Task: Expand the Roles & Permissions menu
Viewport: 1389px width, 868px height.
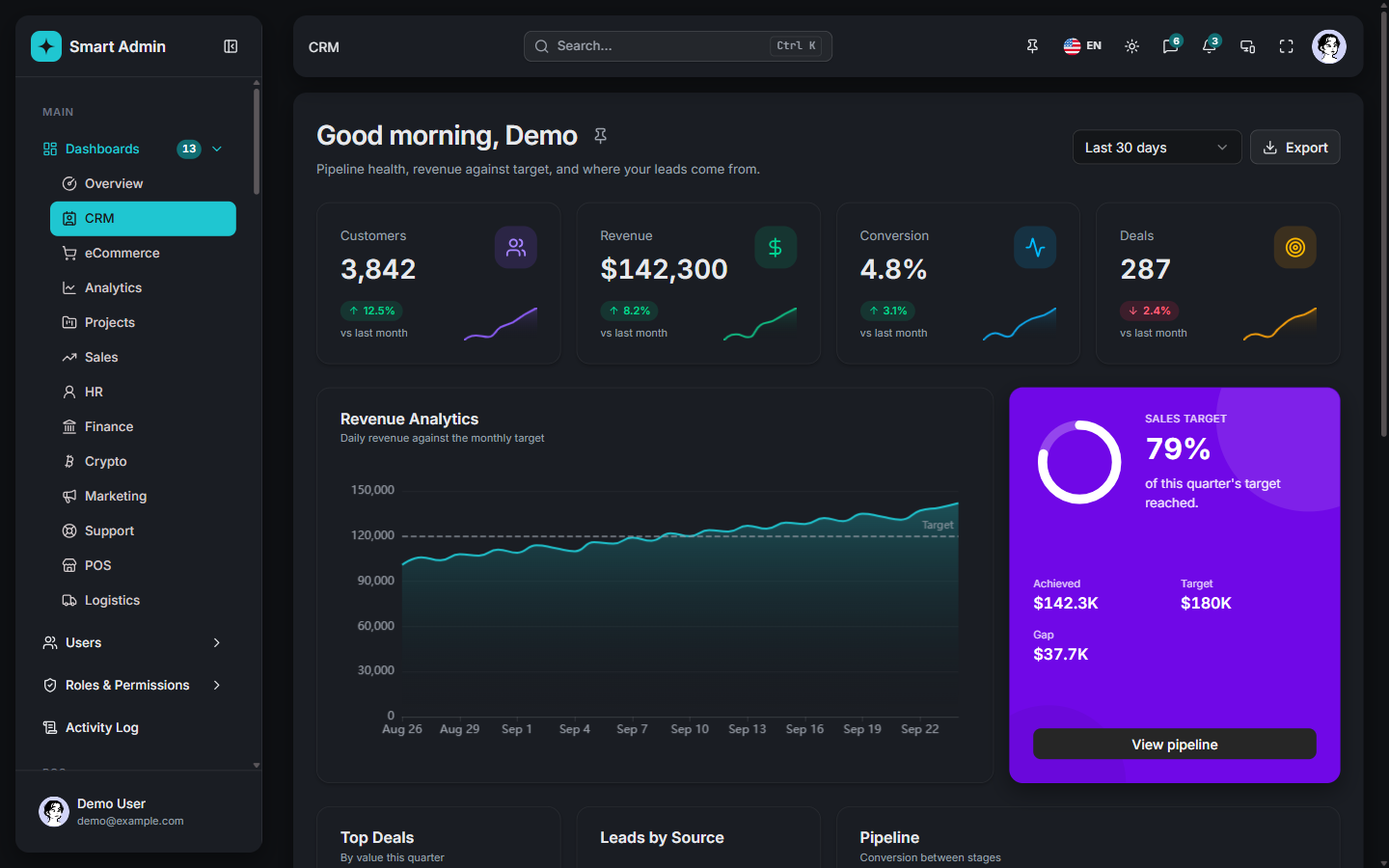Action: tap(133, 685)
